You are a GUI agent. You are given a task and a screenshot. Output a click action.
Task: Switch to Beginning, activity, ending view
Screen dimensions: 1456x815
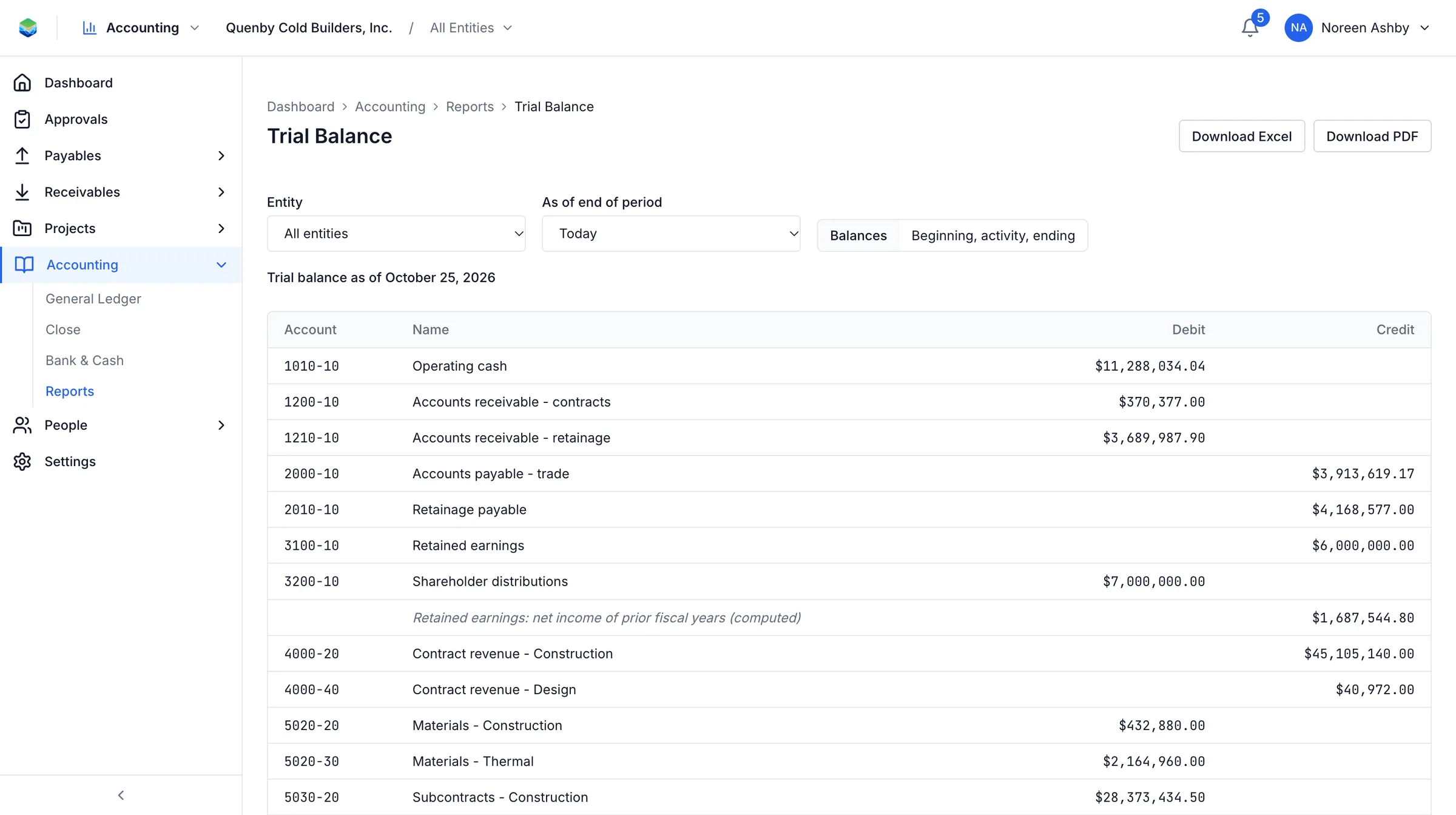click(x=993, y=235)
